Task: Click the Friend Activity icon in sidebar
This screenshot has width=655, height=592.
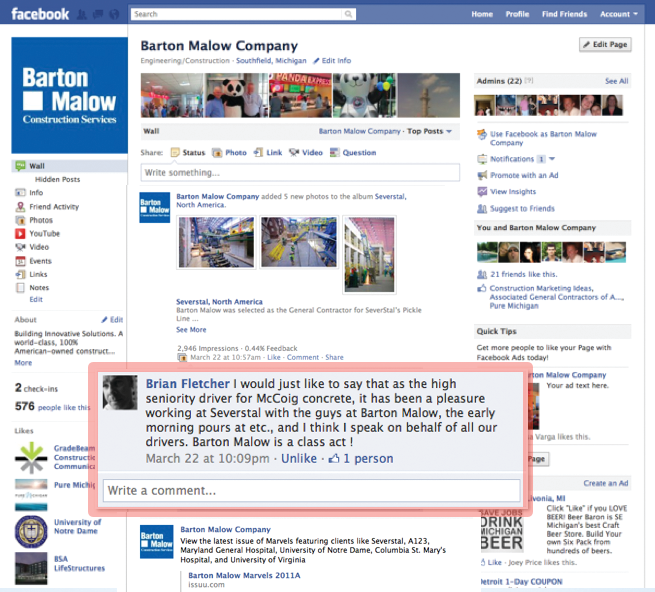Action: coord(20,206)
